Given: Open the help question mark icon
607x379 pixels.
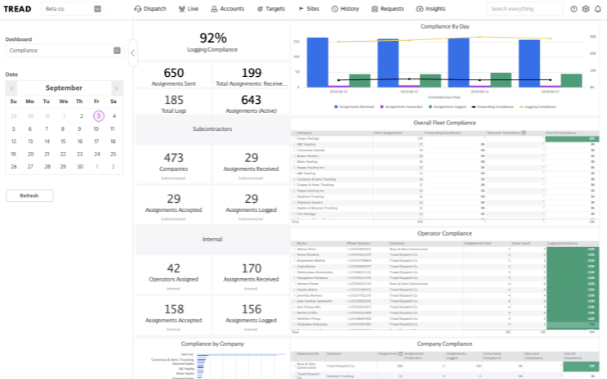Looking at the screenshot, I should coord(574,9).
